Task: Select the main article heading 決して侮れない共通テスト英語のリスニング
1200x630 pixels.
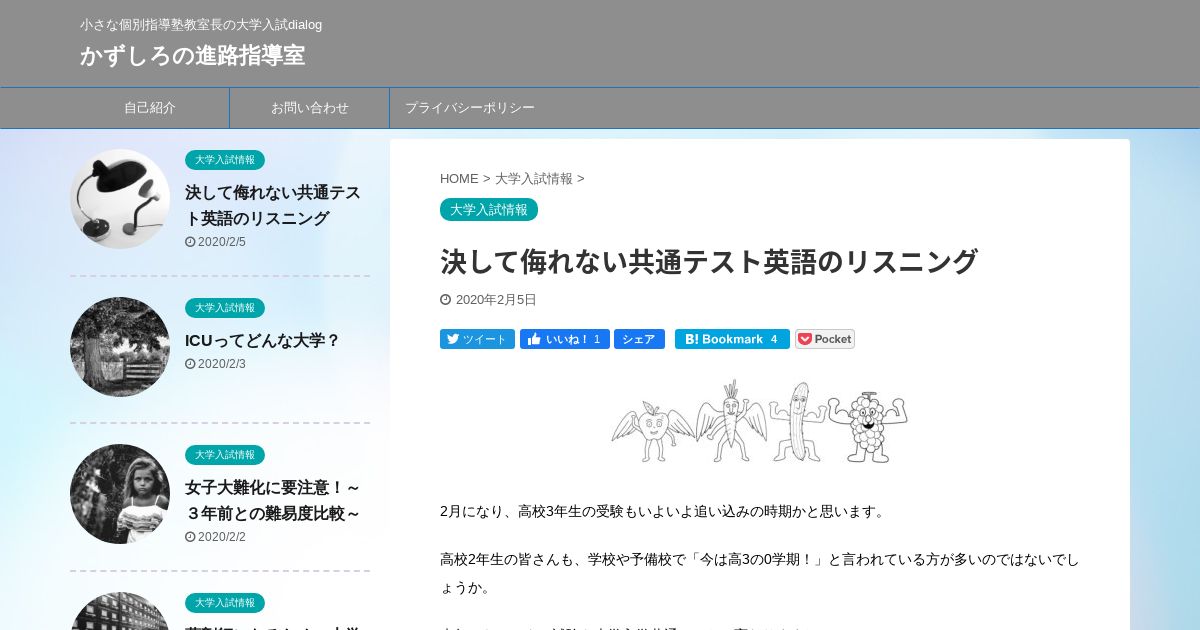Action: [x=709, y=262]
